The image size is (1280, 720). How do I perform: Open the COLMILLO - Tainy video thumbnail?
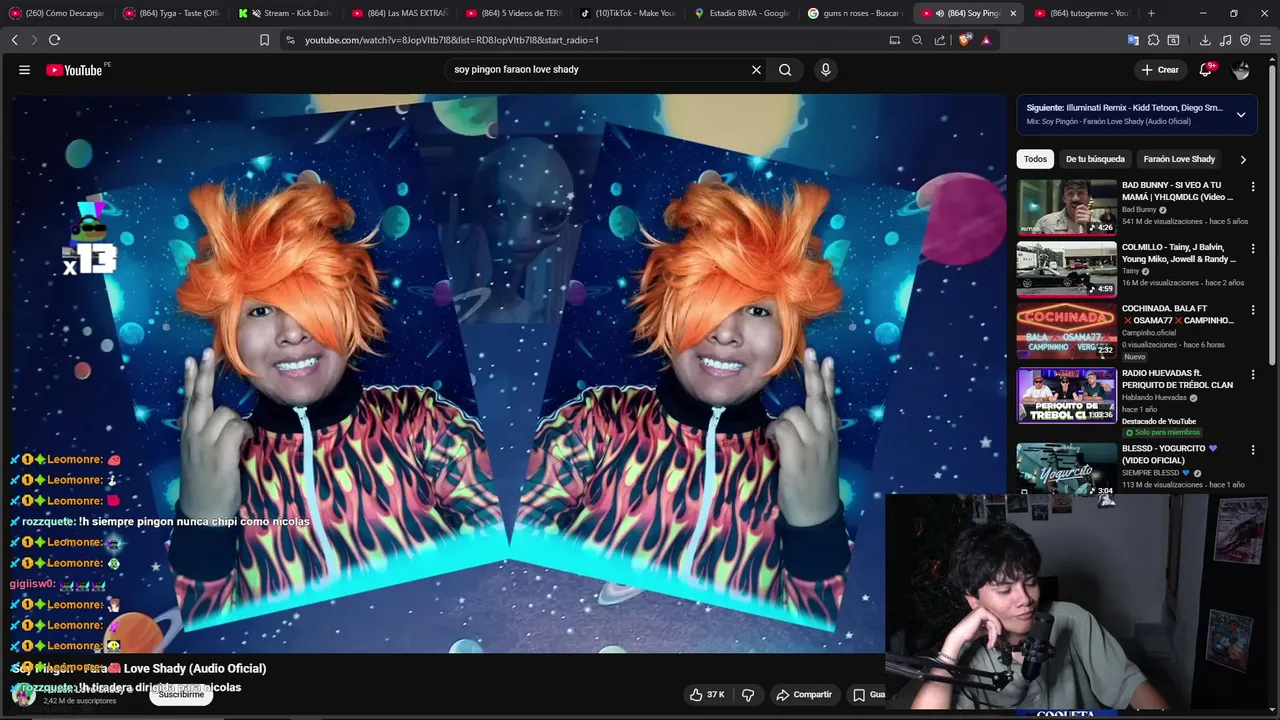[1067, 270]
